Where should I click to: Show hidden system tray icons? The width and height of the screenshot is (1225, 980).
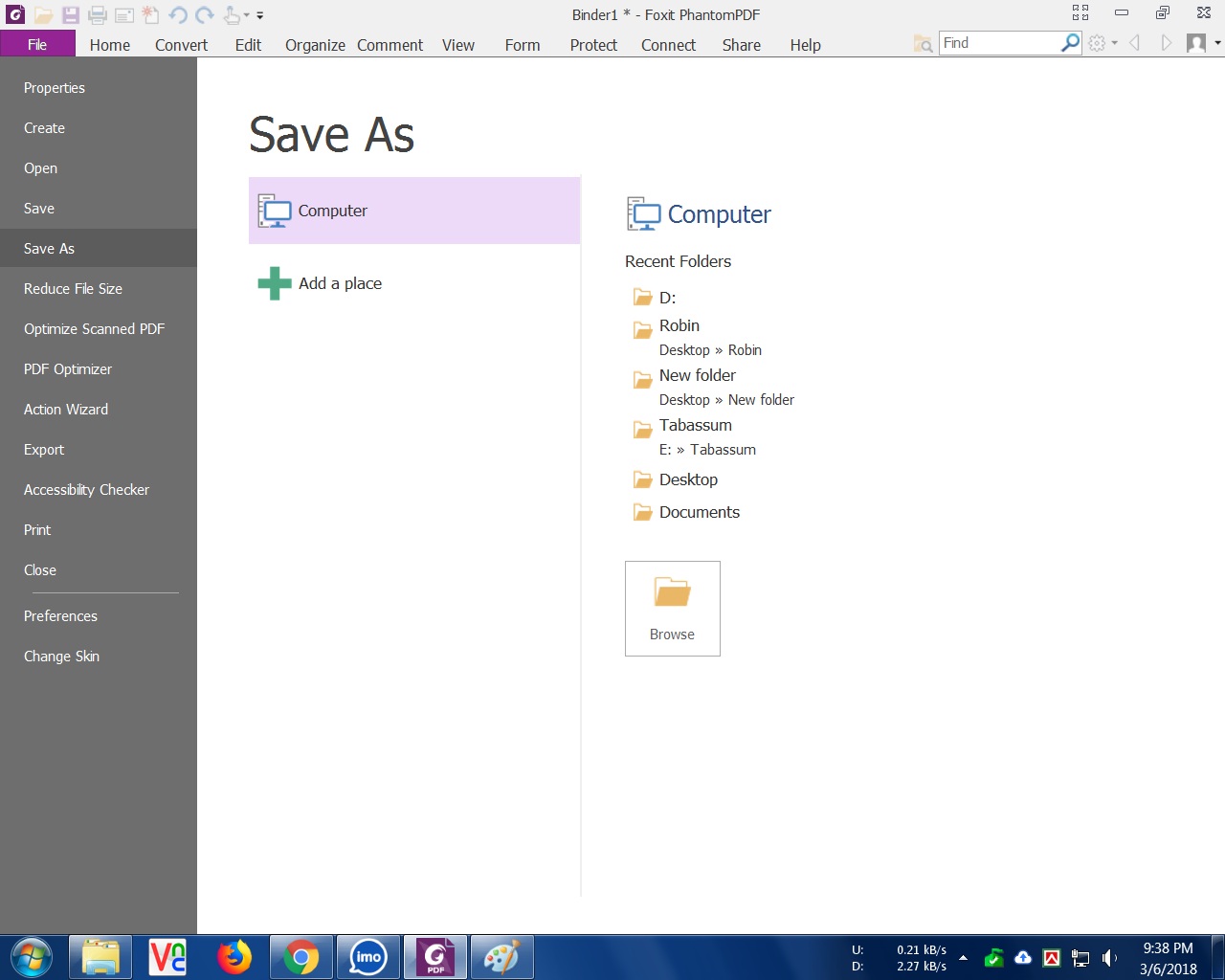click(963, 958)
